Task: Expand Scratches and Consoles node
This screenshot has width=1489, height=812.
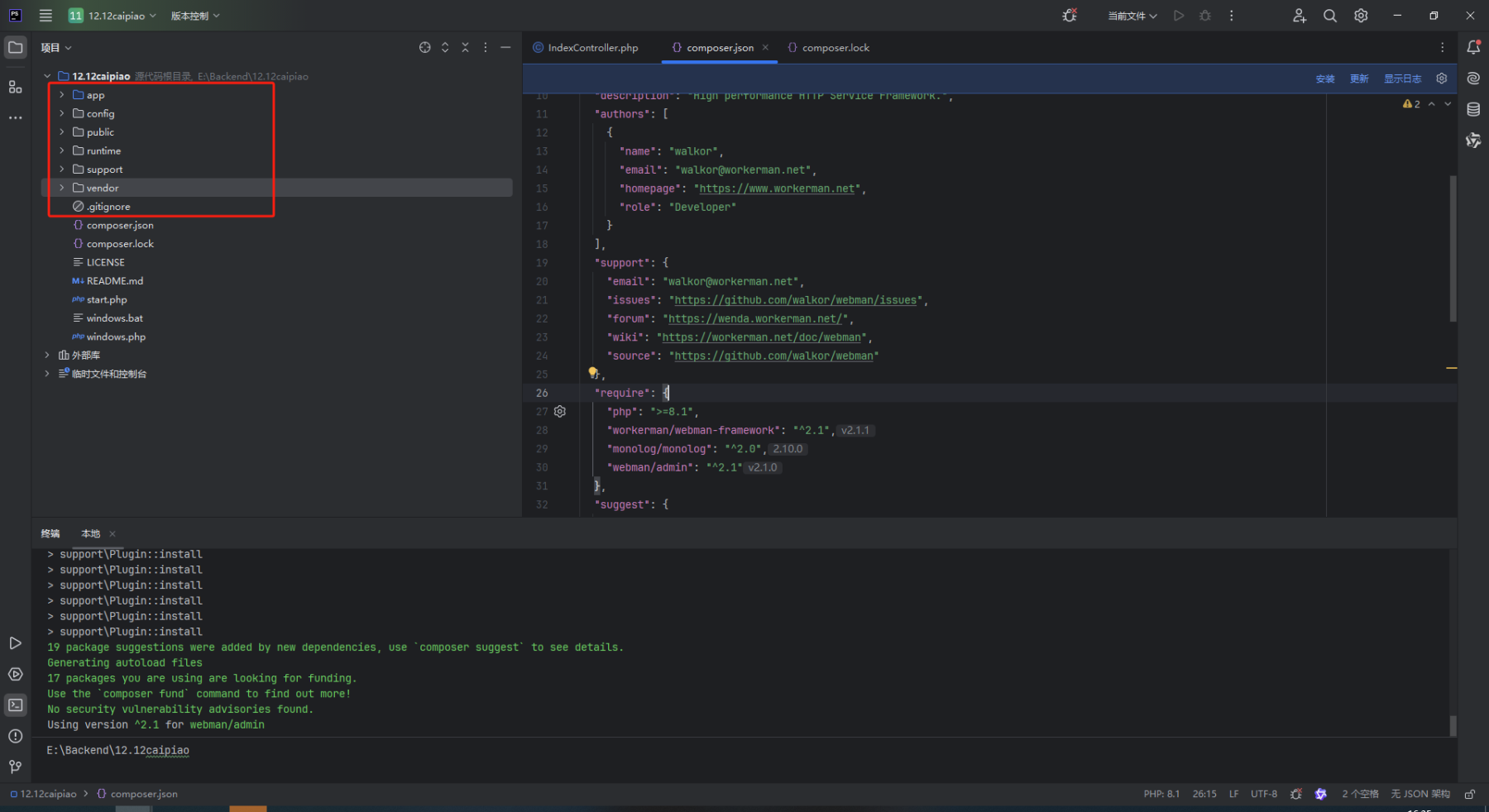Action: (47, 374)
